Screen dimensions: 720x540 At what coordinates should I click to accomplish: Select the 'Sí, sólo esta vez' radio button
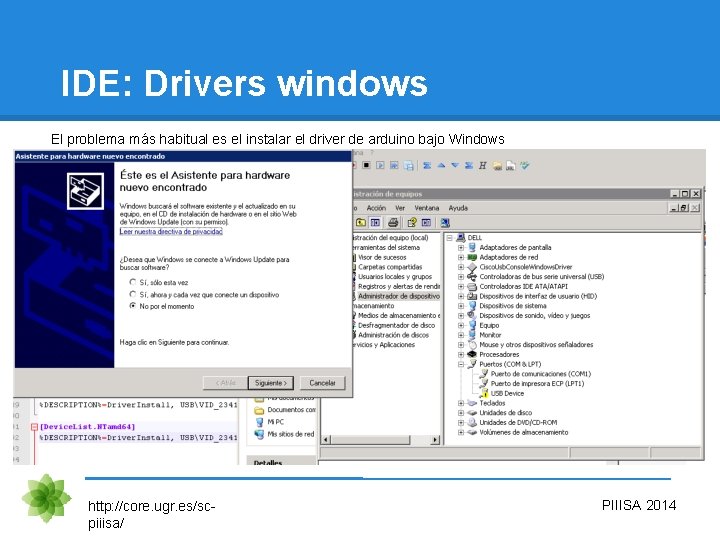pyautogui.click(x=133, y=282)
